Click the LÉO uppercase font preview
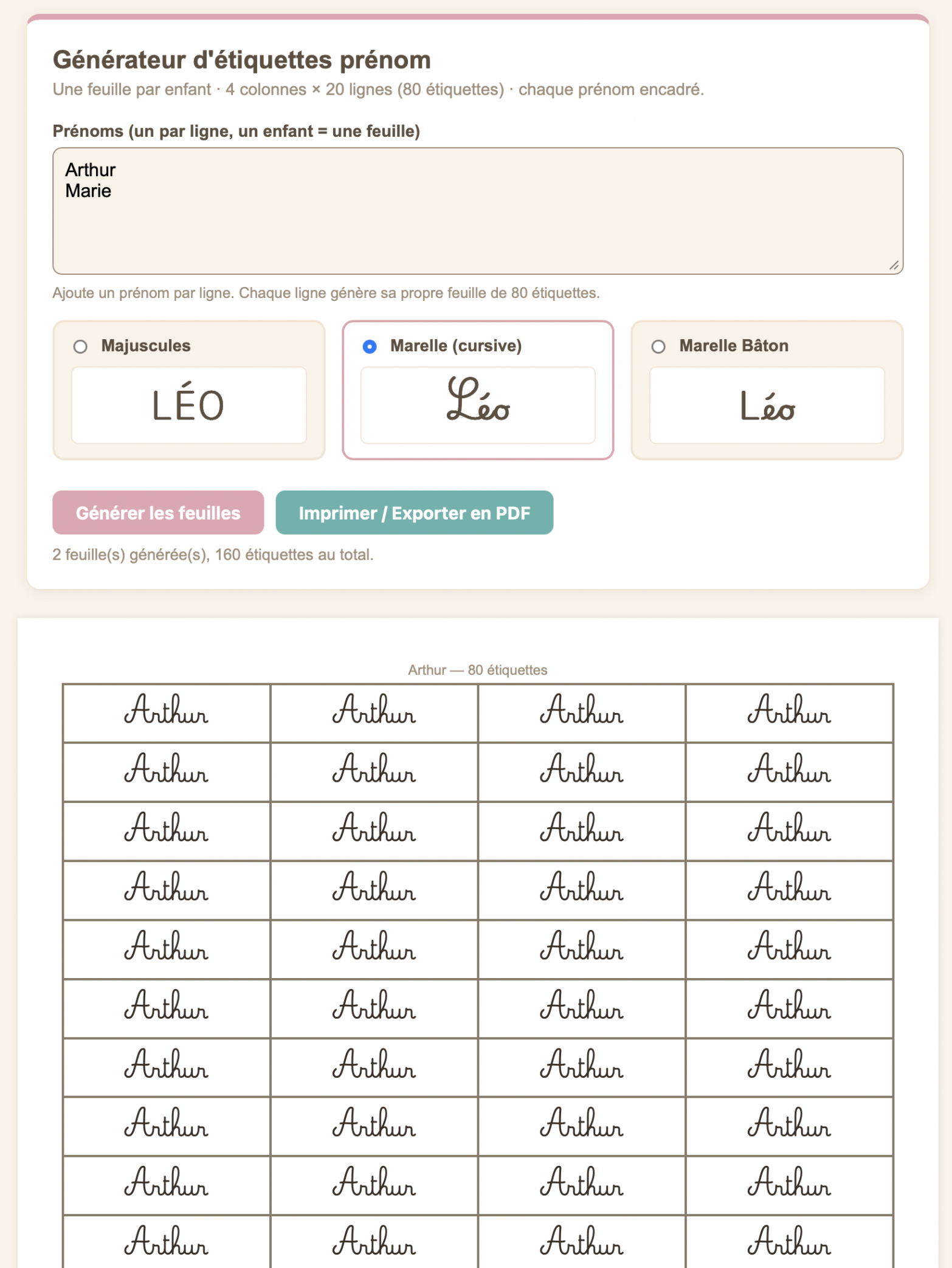Screen dimensions: 952x1268 coord(189,405)
